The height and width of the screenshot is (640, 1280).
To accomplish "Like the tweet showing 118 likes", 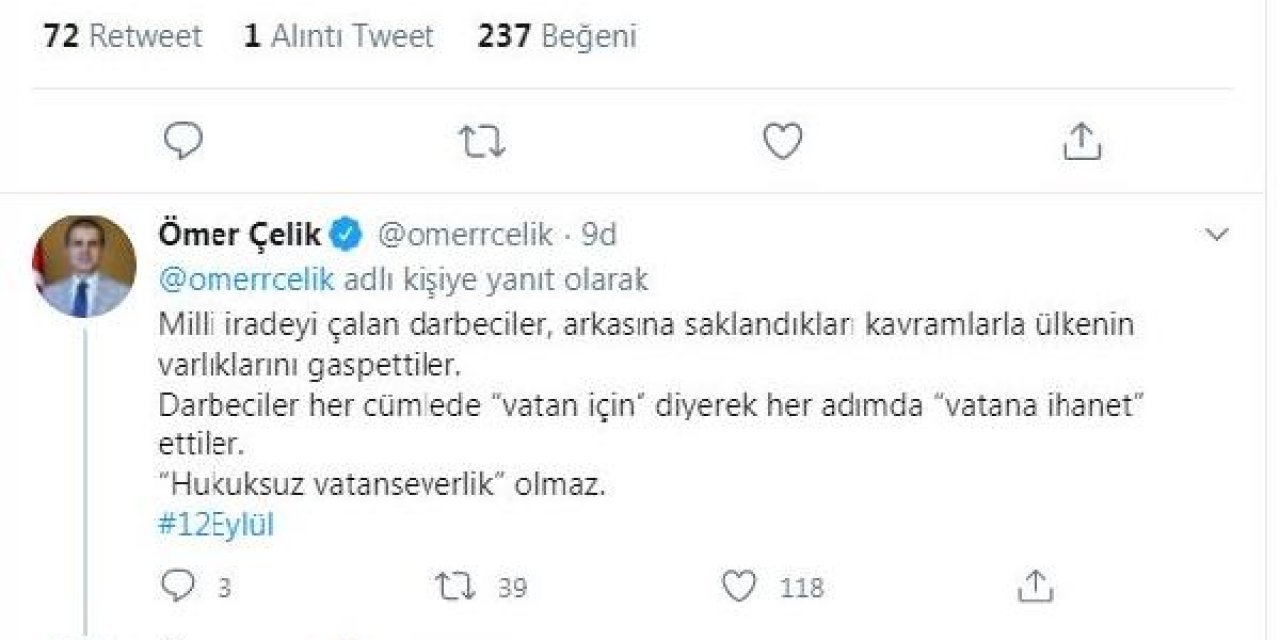I will tap(737, 586).
